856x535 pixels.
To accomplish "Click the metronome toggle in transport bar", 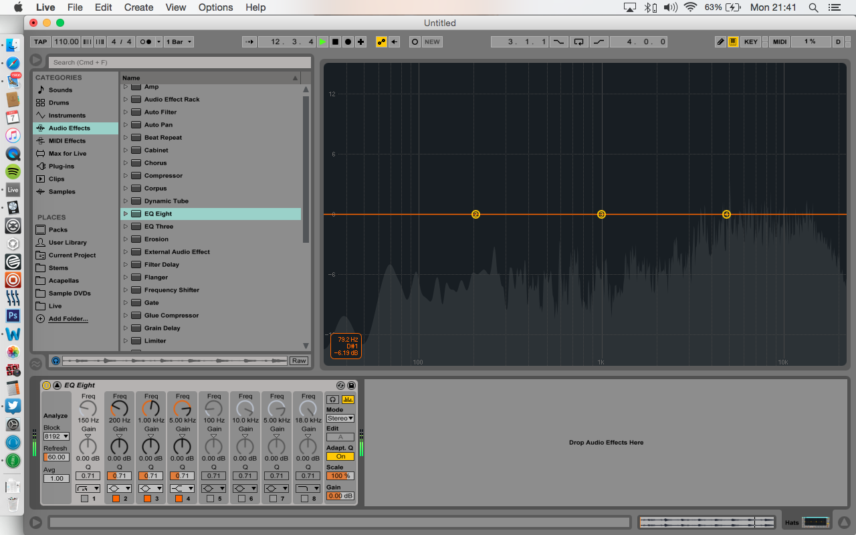I will click(x=145, y=41).
